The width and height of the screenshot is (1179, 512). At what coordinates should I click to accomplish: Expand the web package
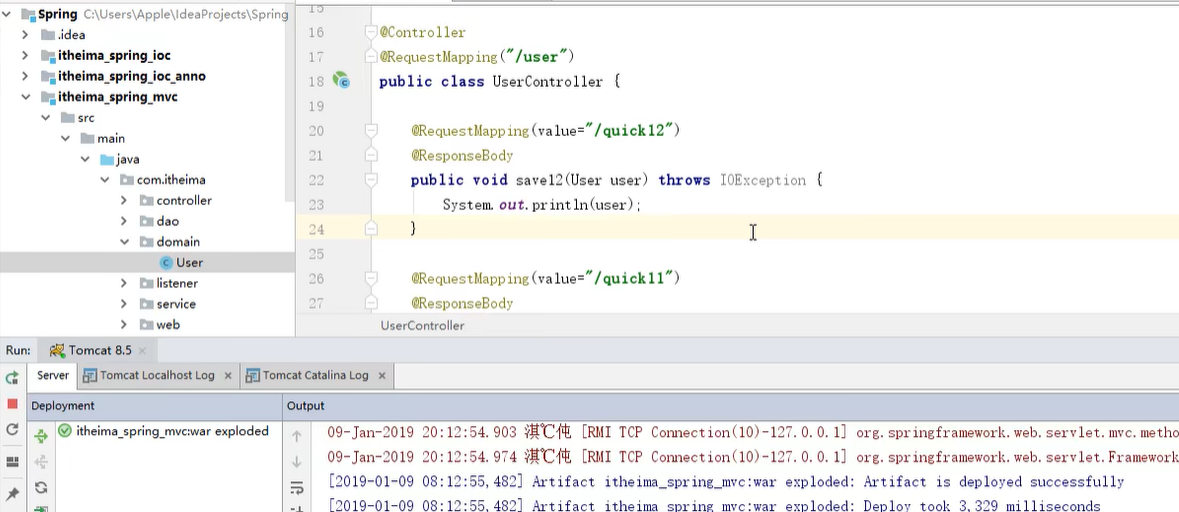click(123, 325)
